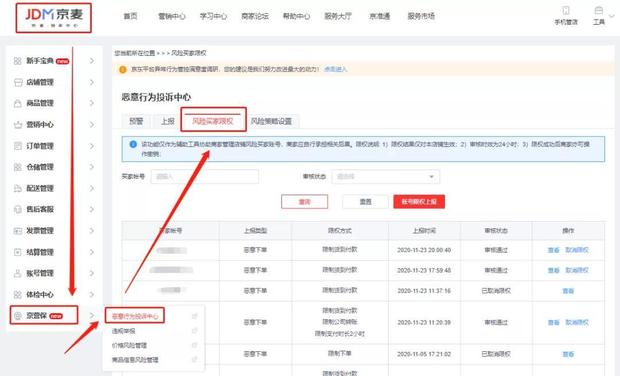Click the orange notice warning icon
The width and height of the screenshot is (620, 376).
(x=123, y=70)
